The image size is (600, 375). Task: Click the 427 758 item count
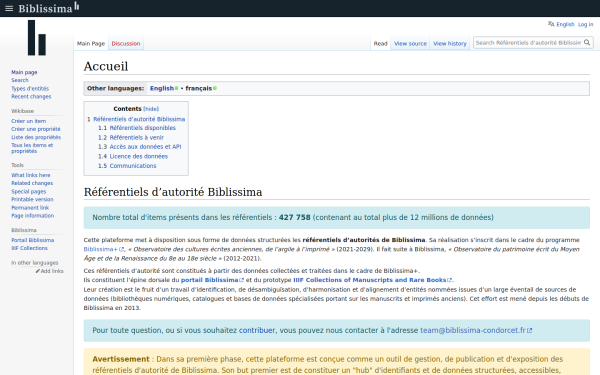[x=295, y=217]
